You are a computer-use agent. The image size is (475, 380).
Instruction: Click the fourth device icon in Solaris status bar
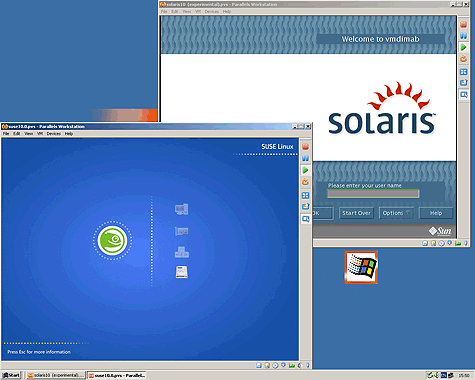[449, 243]
